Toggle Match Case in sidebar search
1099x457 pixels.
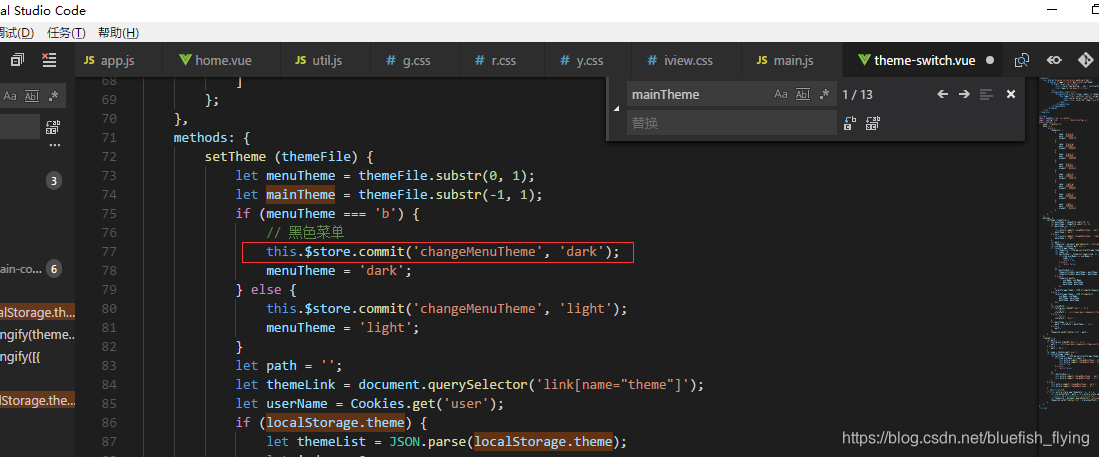click(x=10, y=96)
